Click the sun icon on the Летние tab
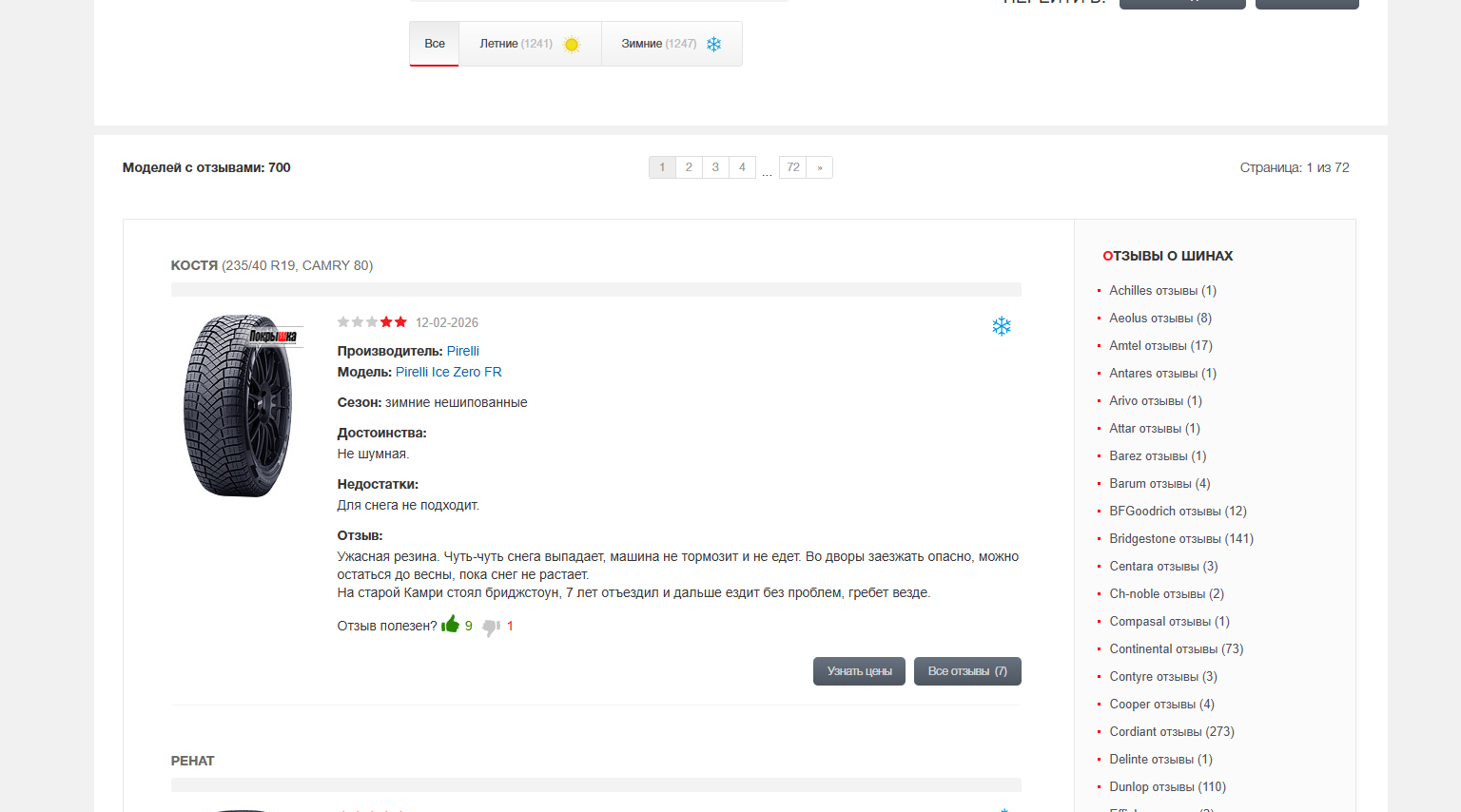Viewport: 1461px width, 812px height. (572, 44)
